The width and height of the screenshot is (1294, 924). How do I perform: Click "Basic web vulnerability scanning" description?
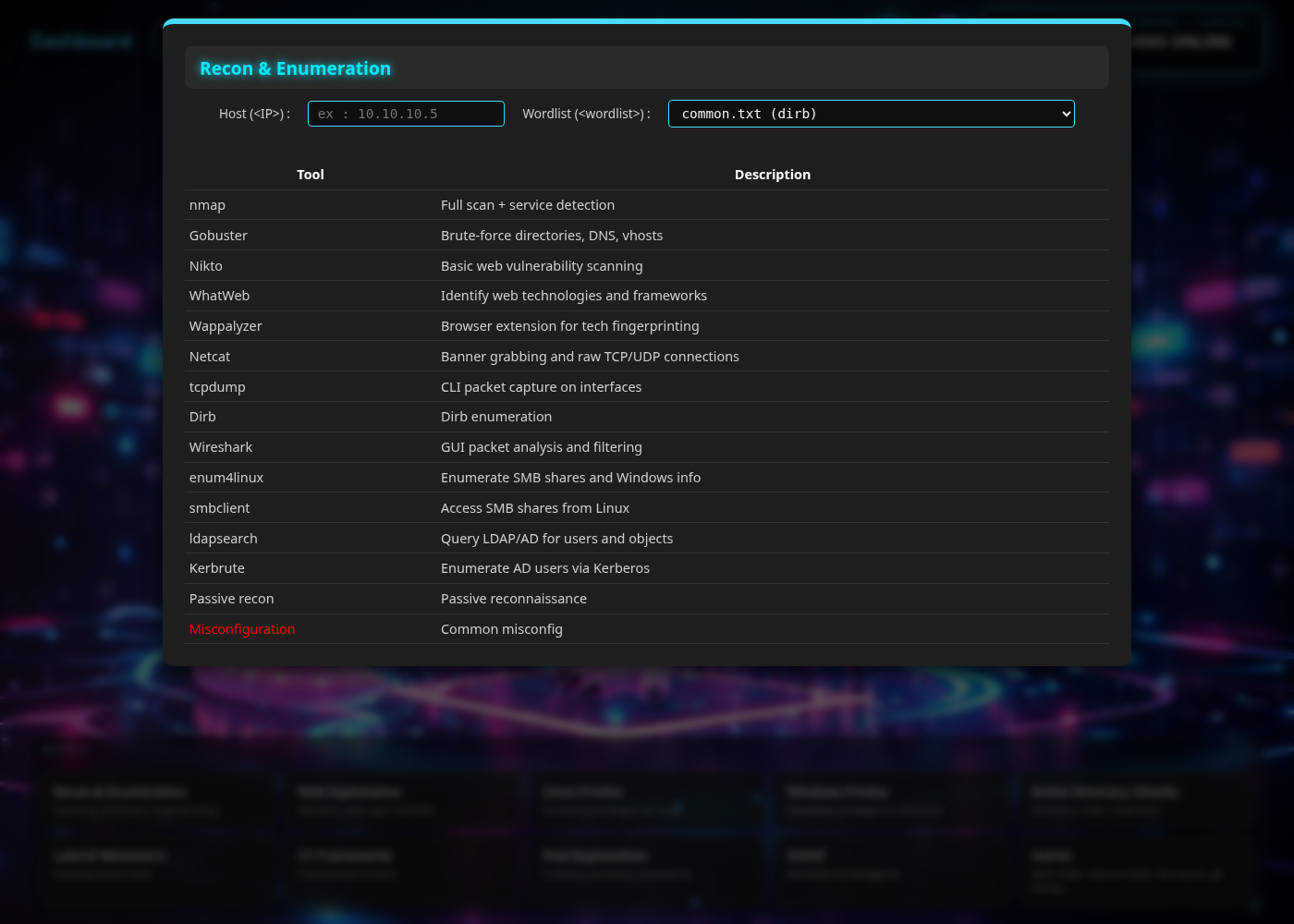542,266
